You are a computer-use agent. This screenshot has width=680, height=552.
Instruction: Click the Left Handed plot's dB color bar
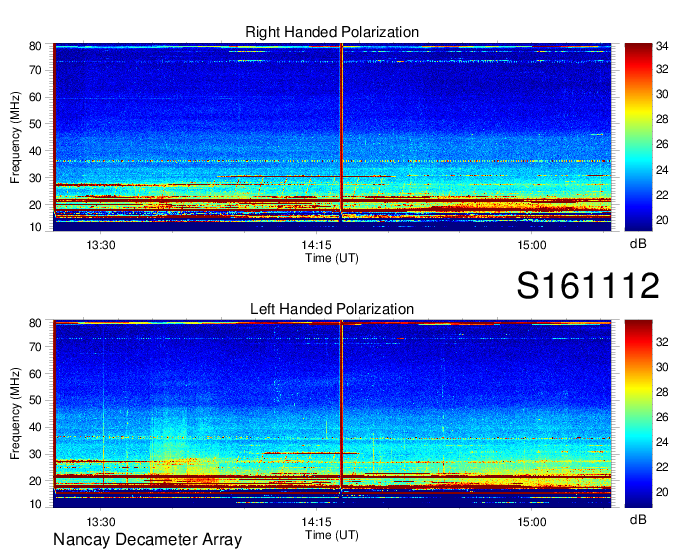point(638,414)
